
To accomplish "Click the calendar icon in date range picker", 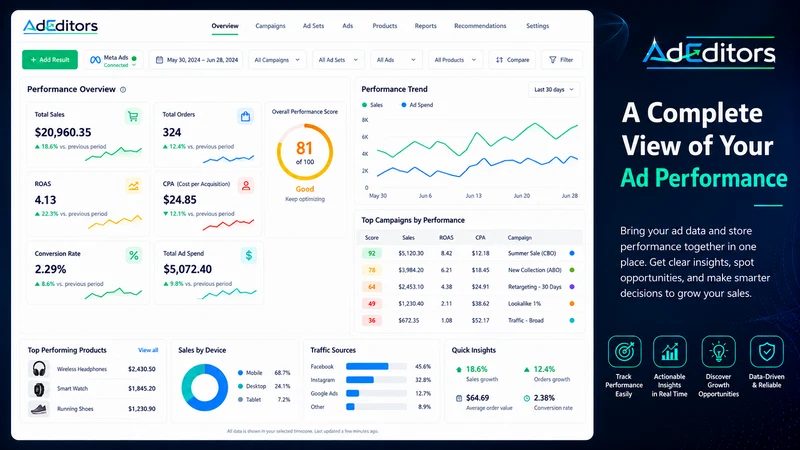I will (159, 60).
